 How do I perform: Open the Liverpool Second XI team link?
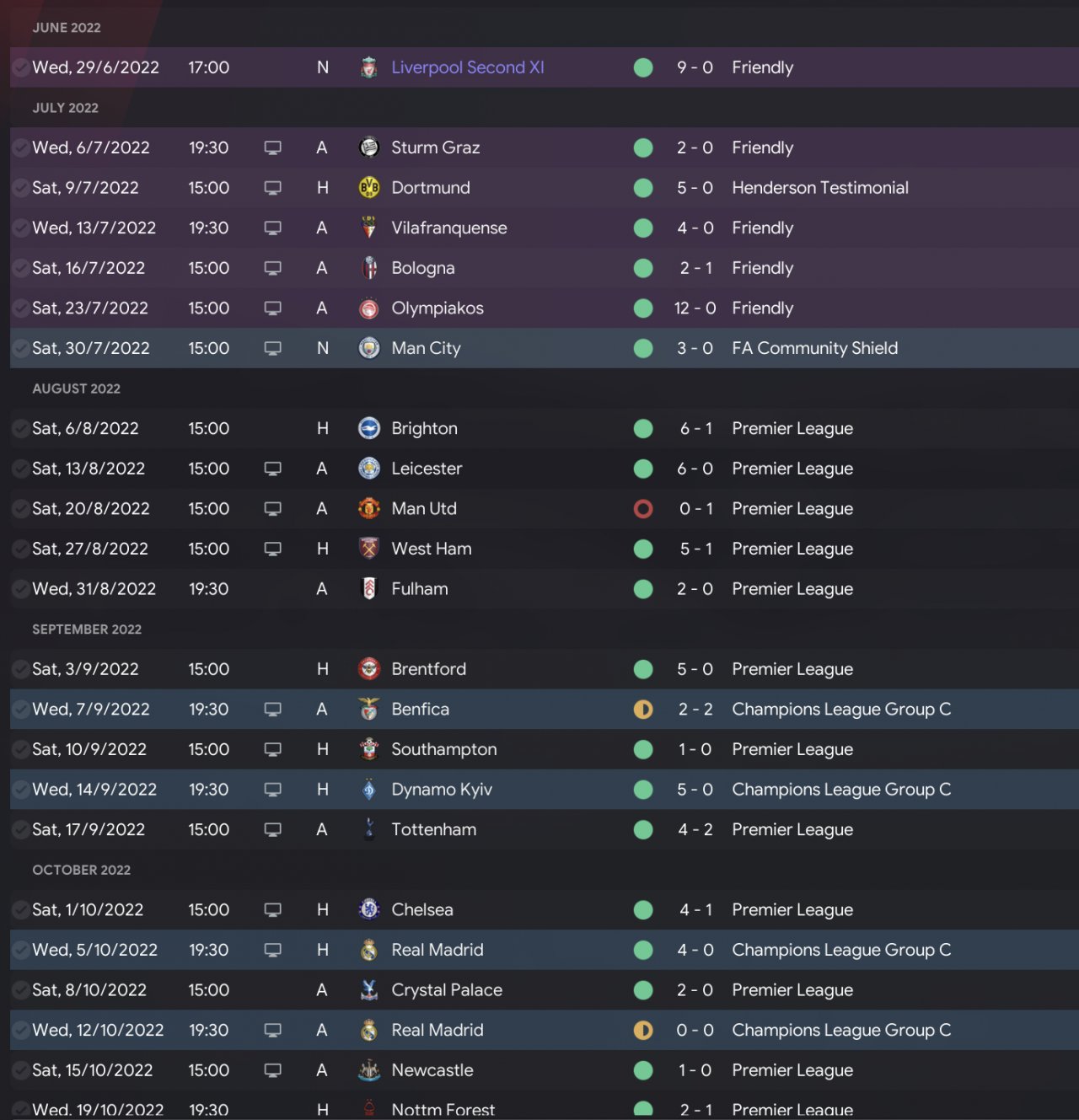[468, 67]
